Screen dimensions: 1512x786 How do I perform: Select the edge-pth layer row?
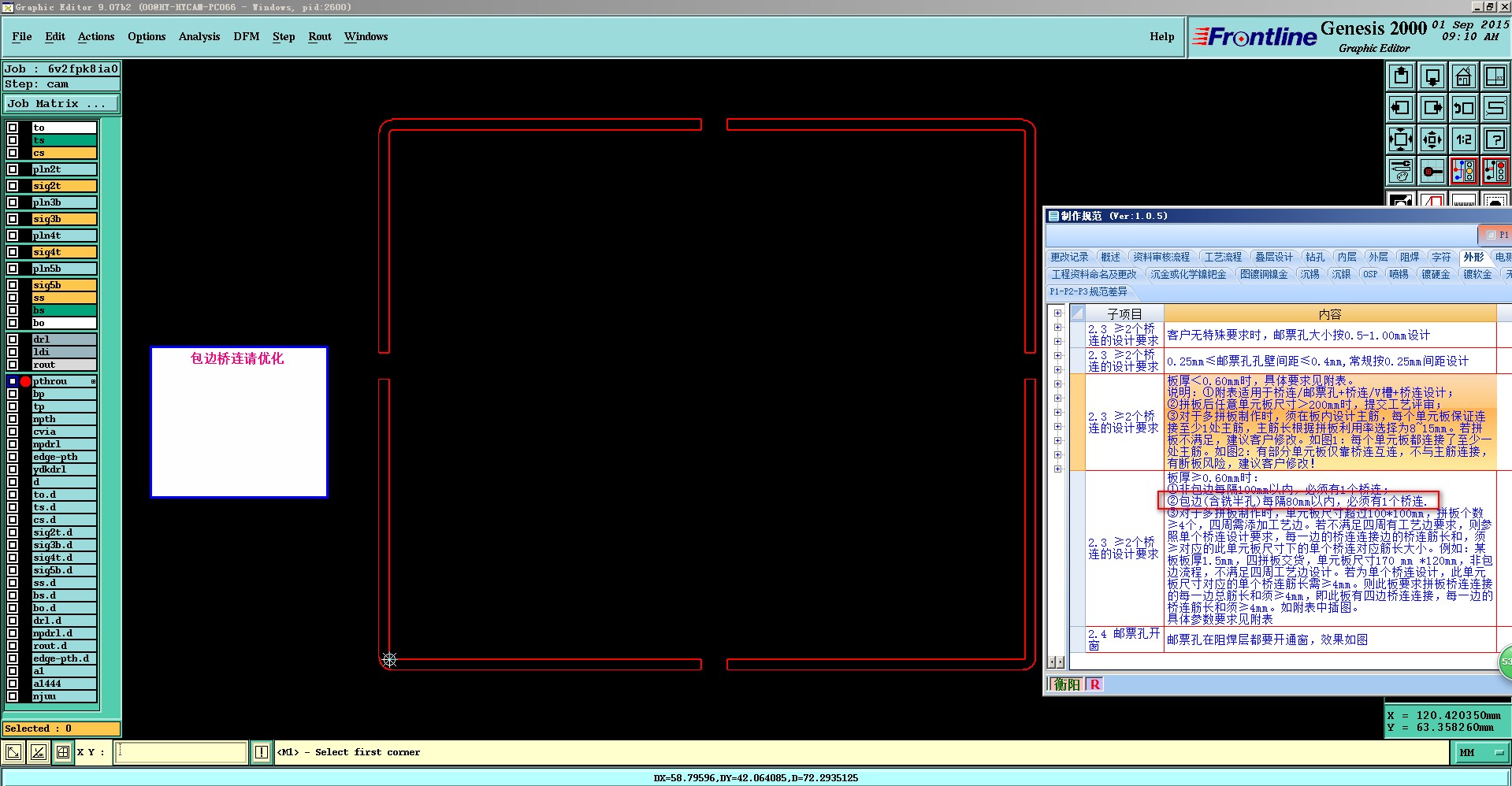pyautogui.click(x=64, y=457)
